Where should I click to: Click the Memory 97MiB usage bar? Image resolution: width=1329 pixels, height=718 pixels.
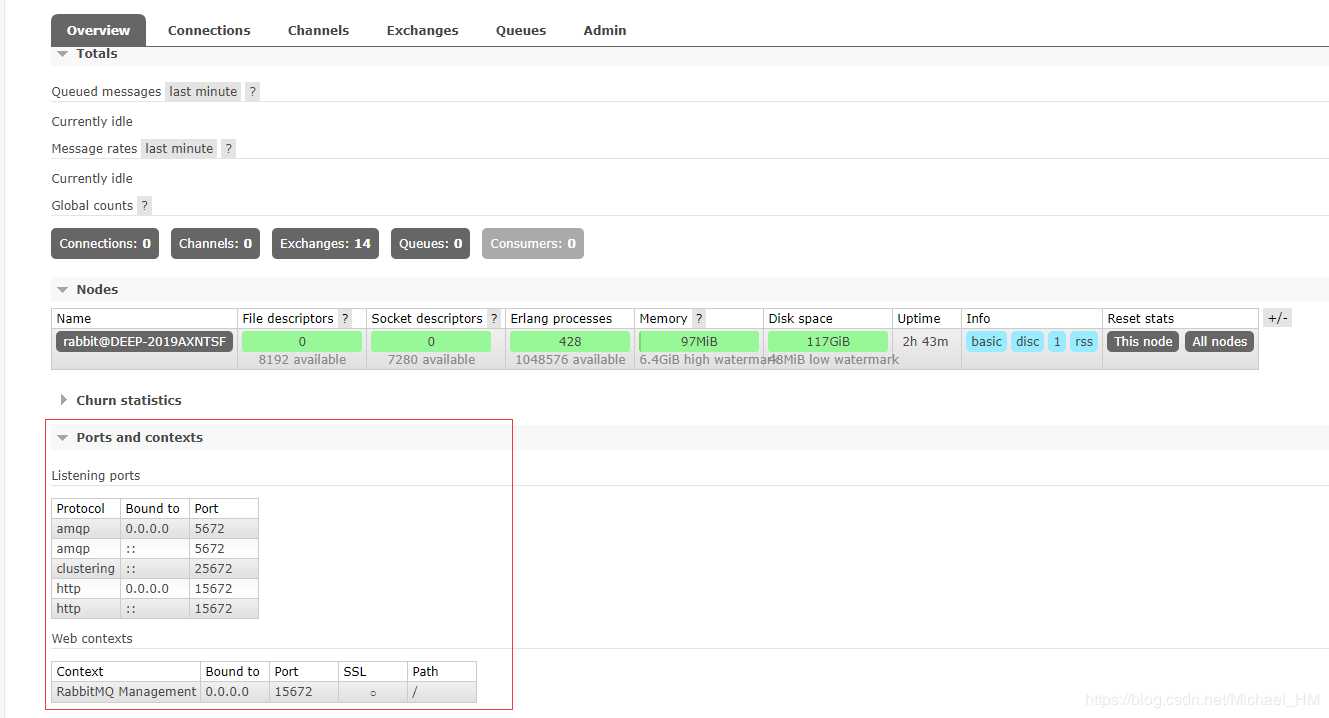699,341
